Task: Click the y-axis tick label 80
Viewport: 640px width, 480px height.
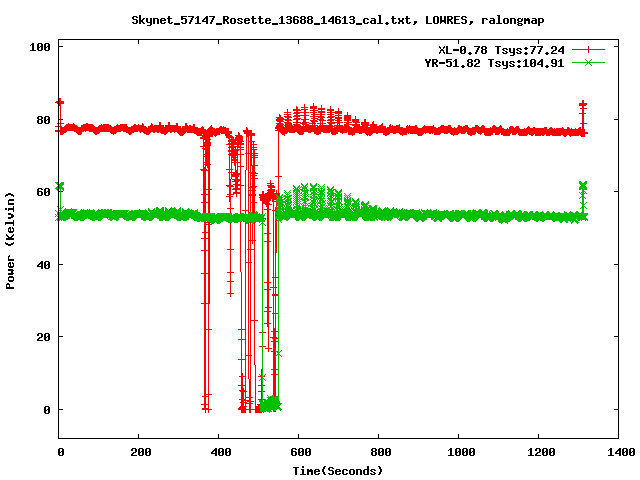Action: 43,120
